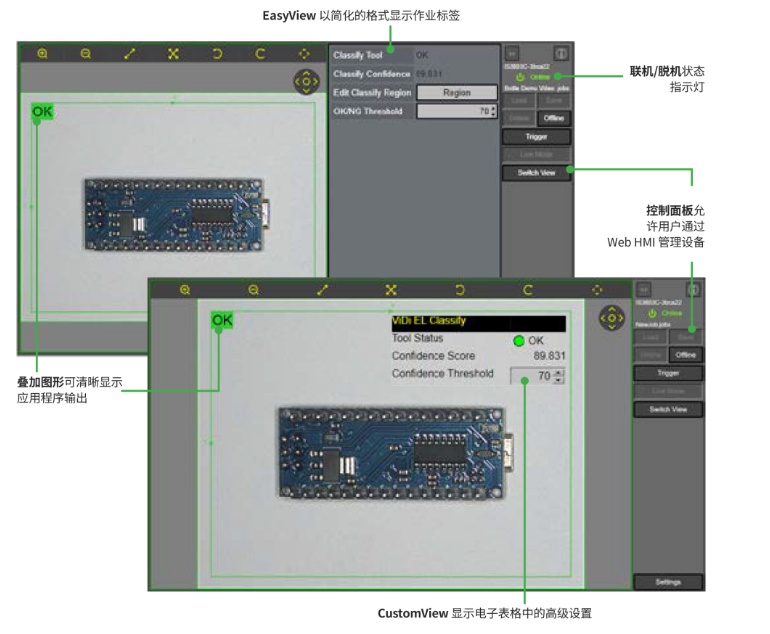The height and width of the screenshot is (634, 770).
Task: Click zoom in icon in EasyView toolbar
Action: pos(42,54)
